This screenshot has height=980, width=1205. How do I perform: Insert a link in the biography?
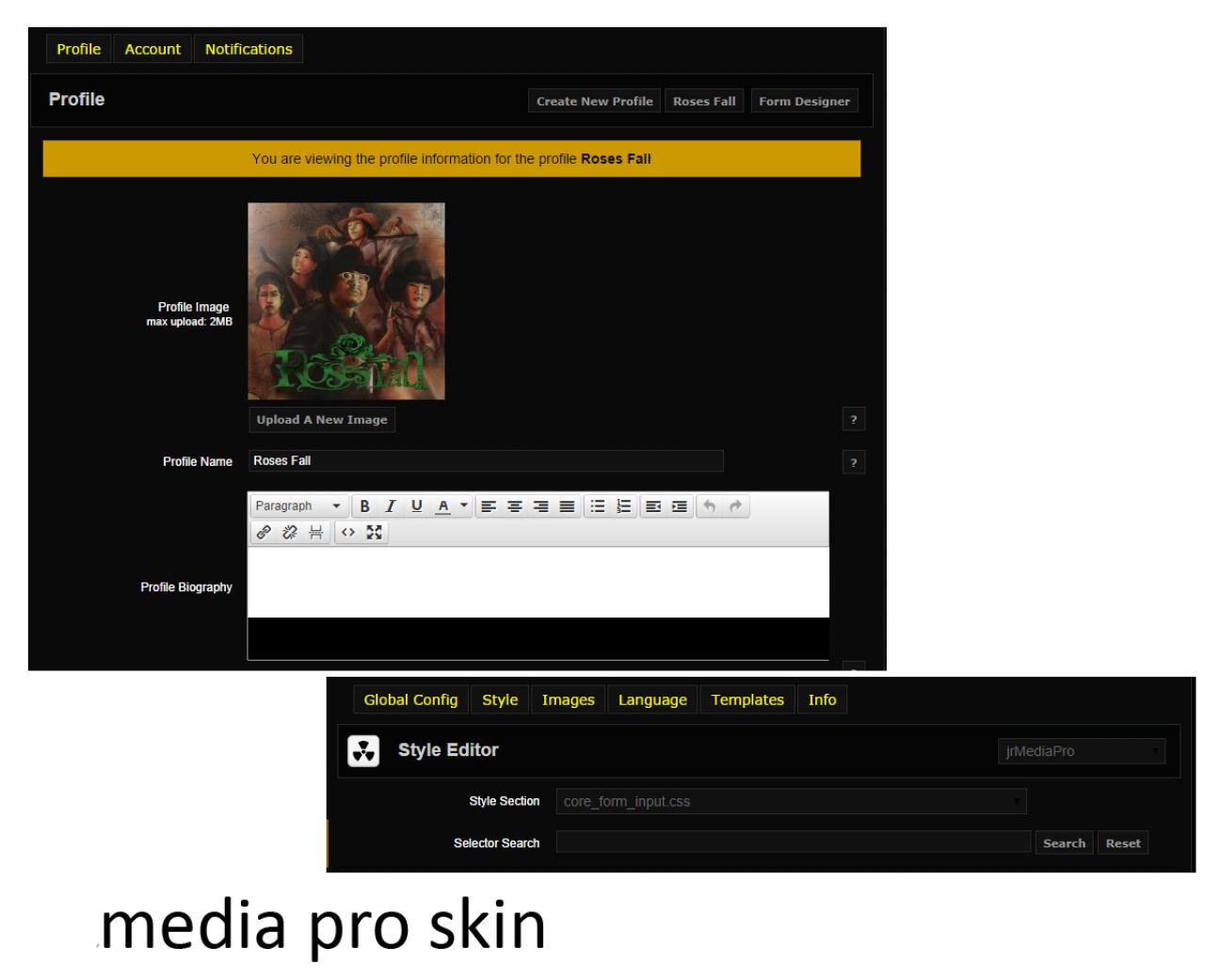click(264, 533)
